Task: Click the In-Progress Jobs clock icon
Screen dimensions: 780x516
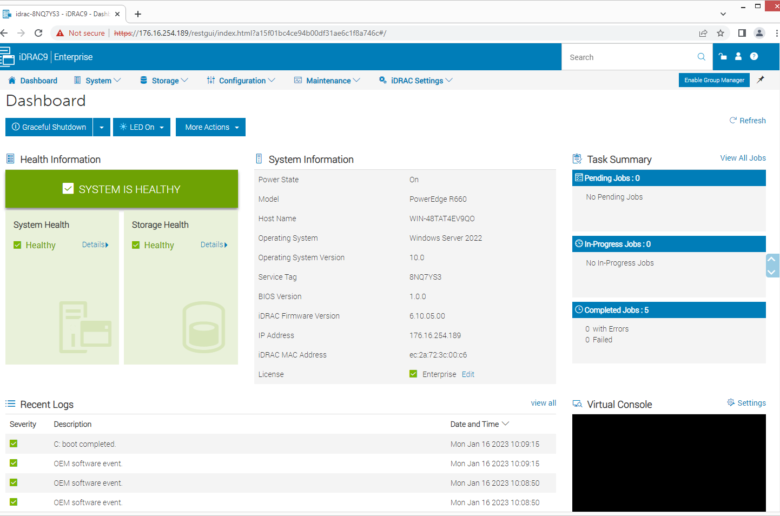Action: tap(579, 243)
